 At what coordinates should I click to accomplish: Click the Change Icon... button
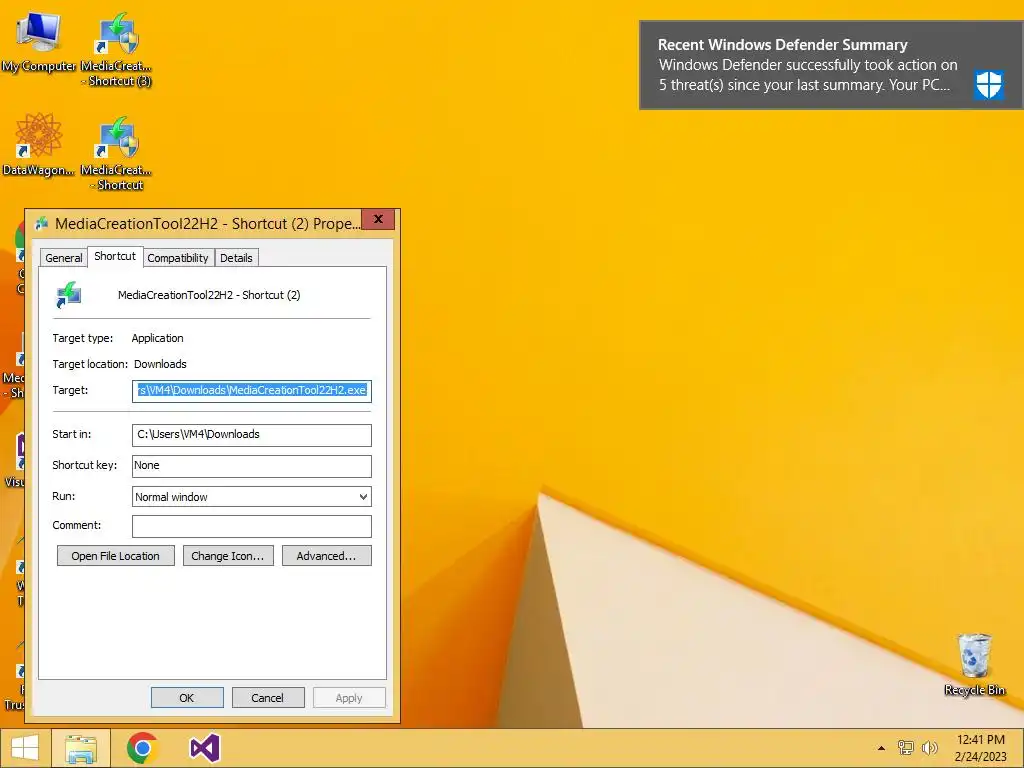coord(228,556)
